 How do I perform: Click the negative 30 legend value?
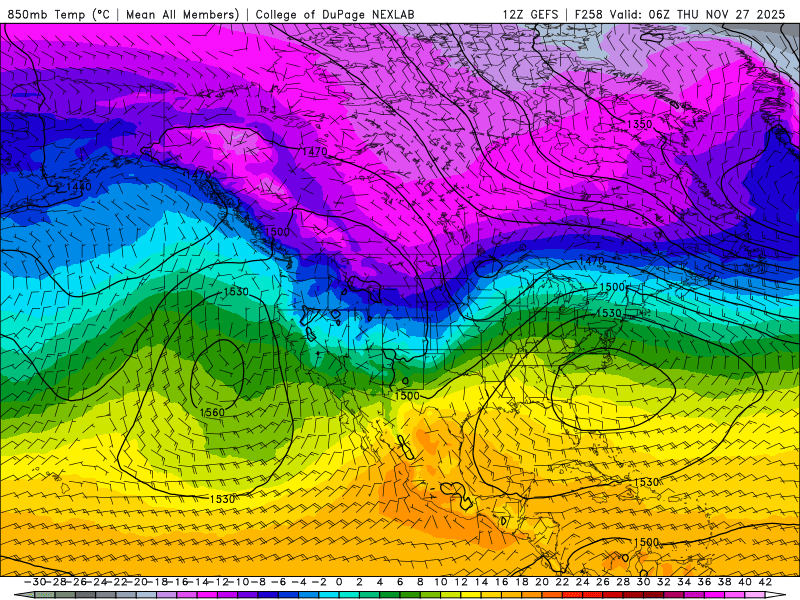[35, 582]
